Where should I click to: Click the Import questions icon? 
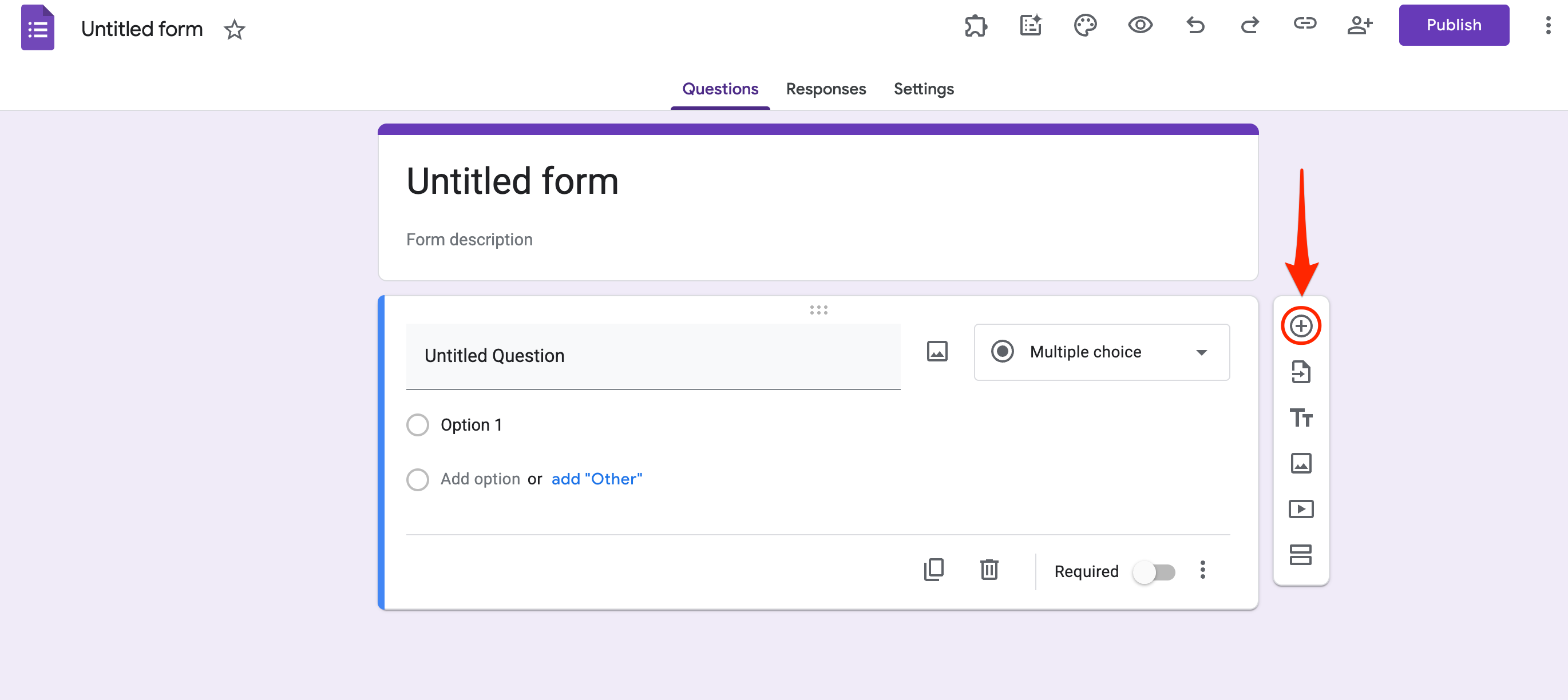(x=1300, y=372)
